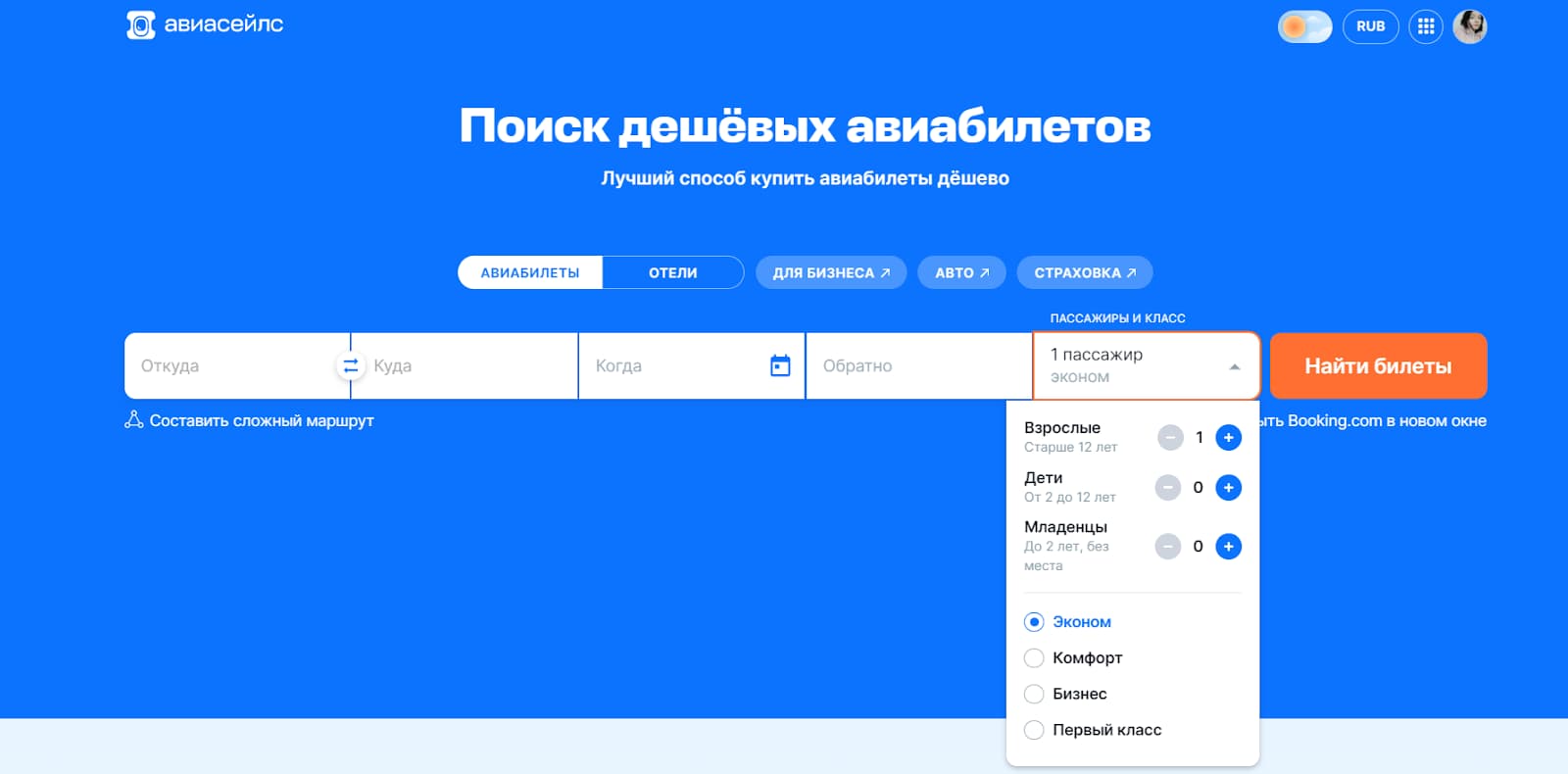1568x774 pixels.
Task: Open the apps grid menu icon
Action: [x=1426, y=26]
